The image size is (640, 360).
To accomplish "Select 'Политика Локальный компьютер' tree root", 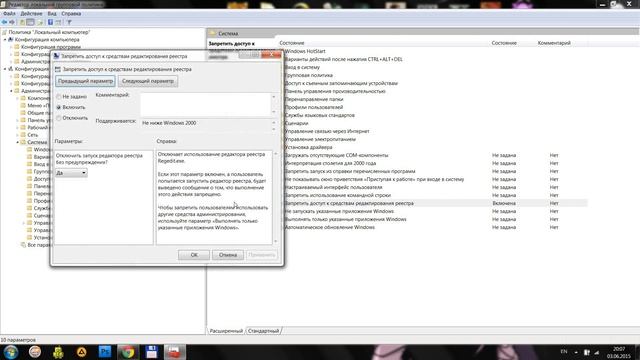I will point(49,32).
